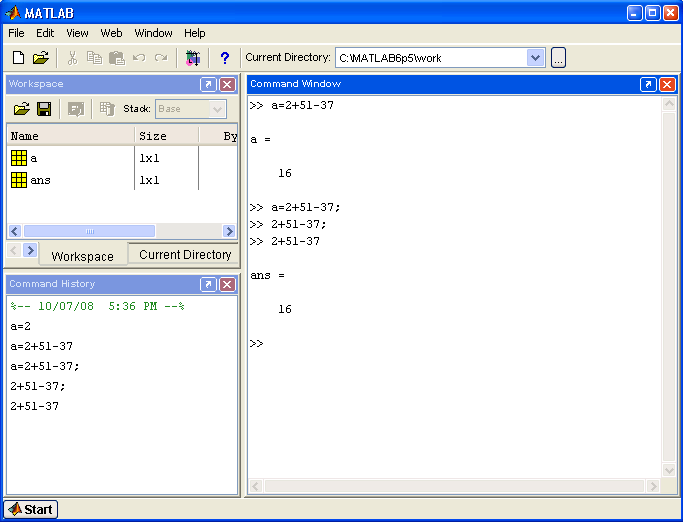Image resolution: width=683 pixels, height=522 pixels.
Task: Open the Edit menu
Action: (45, 33)
